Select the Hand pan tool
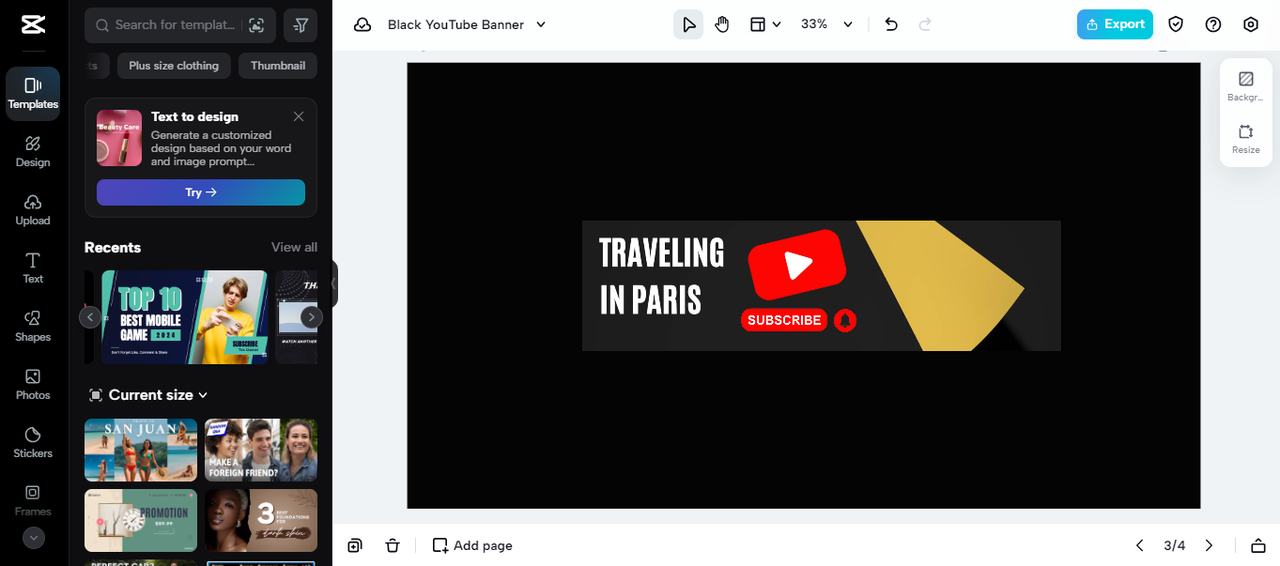The height and width of the screenshot is (566, 1280). point(722,25)
